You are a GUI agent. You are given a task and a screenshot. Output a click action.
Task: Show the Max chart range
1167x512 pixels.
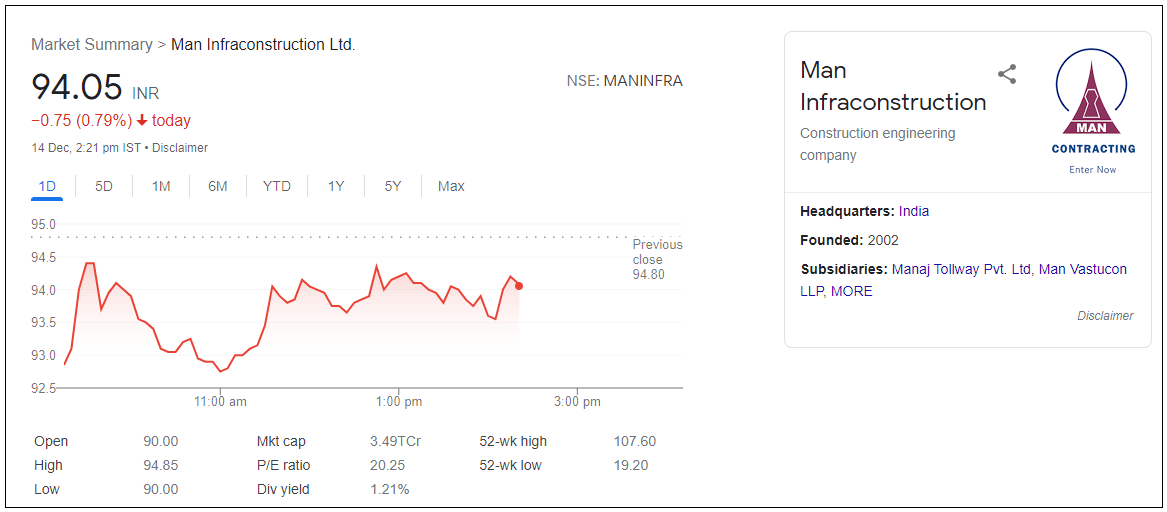click(x=451, y=186)
